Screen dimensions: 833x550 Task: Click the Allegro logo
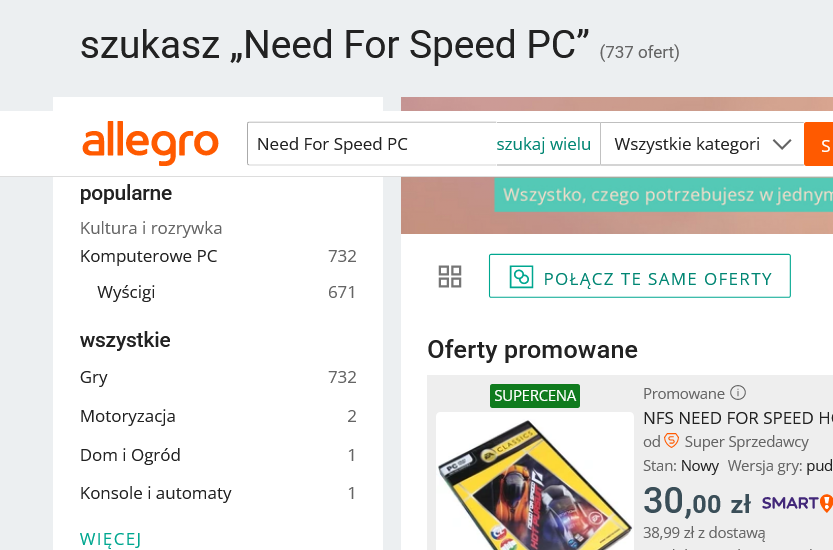coord(150,144)
